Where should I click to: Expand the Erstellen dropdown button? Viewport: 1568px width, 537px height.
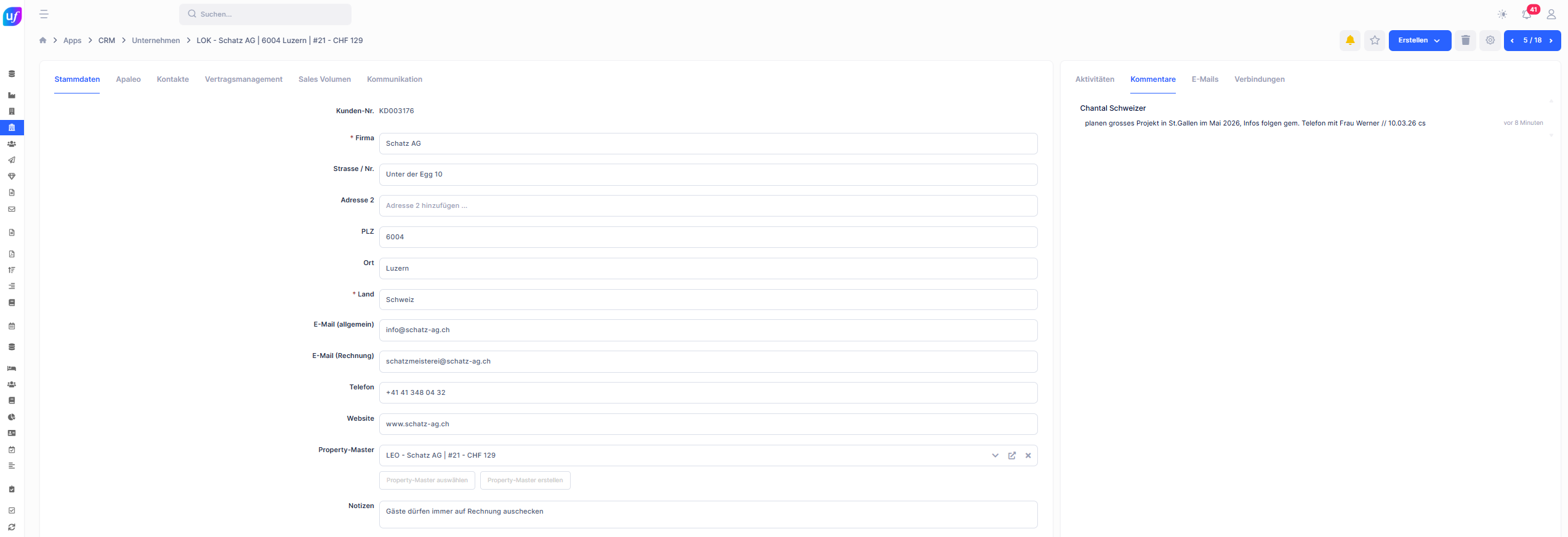[x=1420, y=41]
